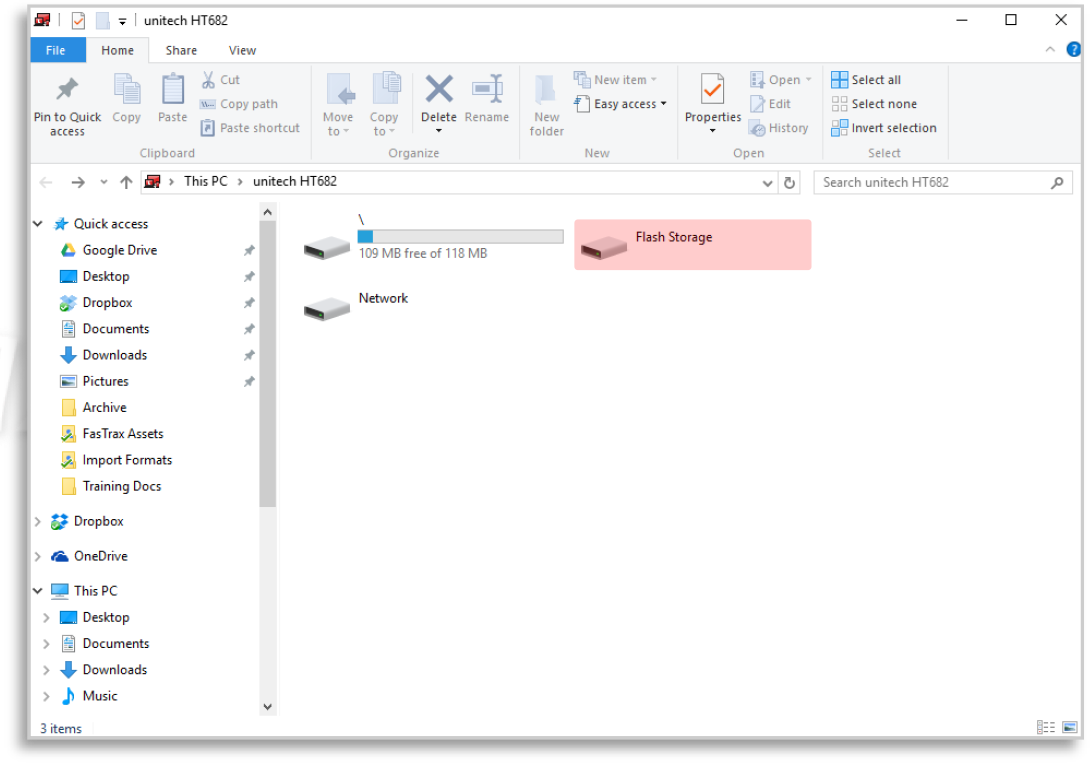Collapse the Quick access tree
The width and height of the screenshot is (1090, 763).
(38, 224)
